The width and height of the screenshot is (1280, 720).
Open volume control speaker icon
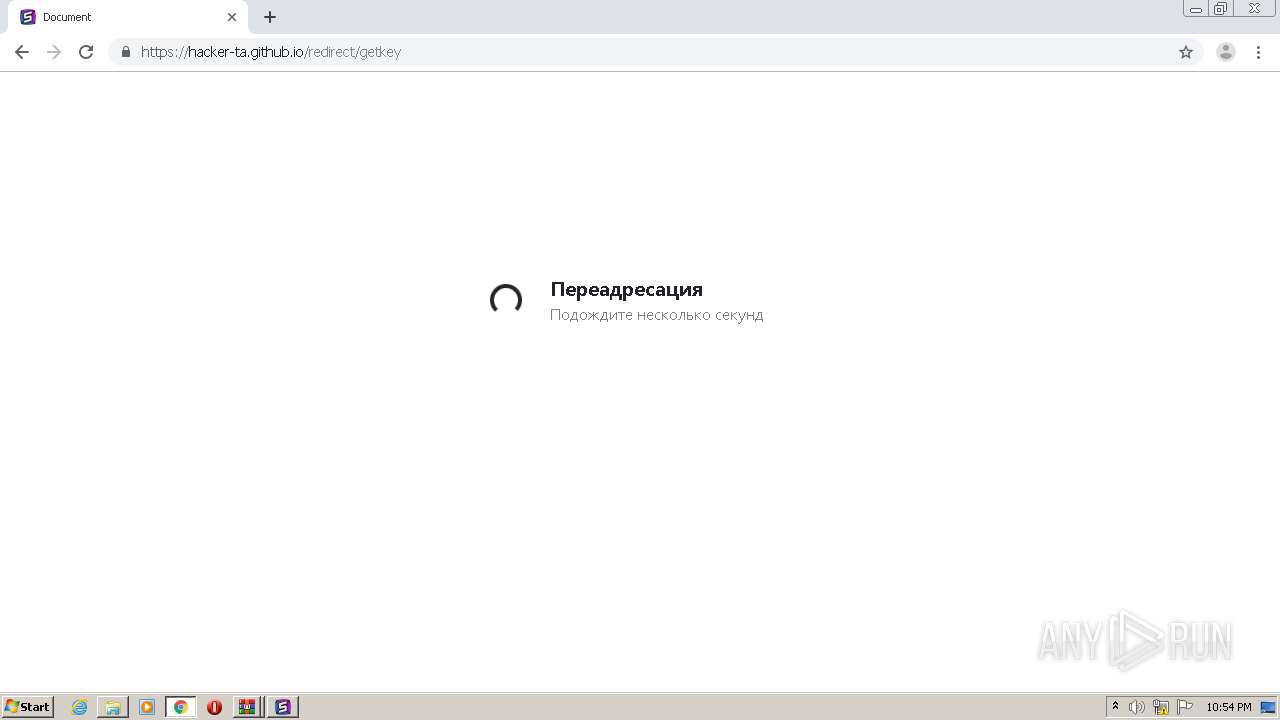pos(1137,707)
